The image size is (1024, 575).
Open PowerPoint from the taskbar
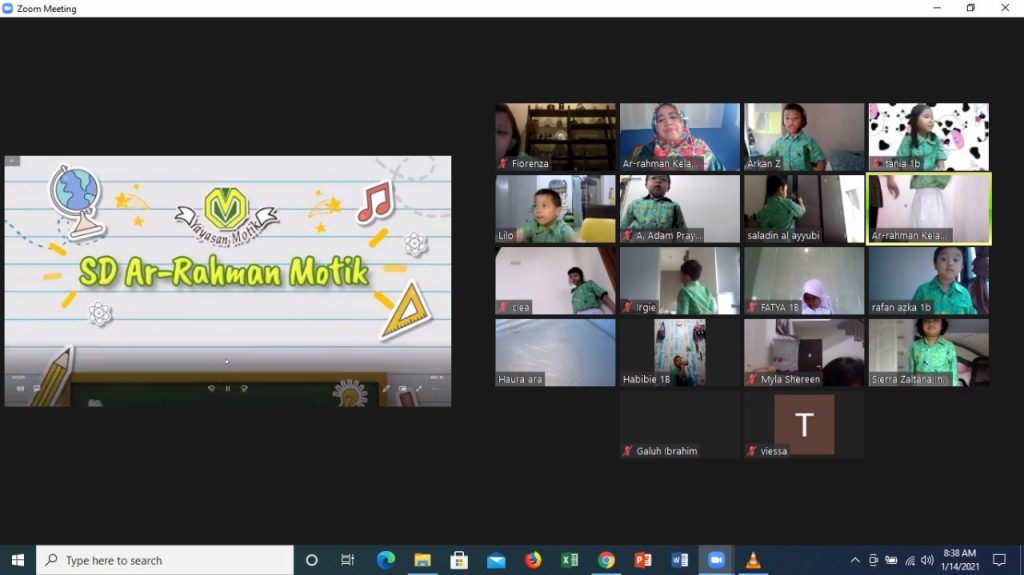tap(643, 560)
